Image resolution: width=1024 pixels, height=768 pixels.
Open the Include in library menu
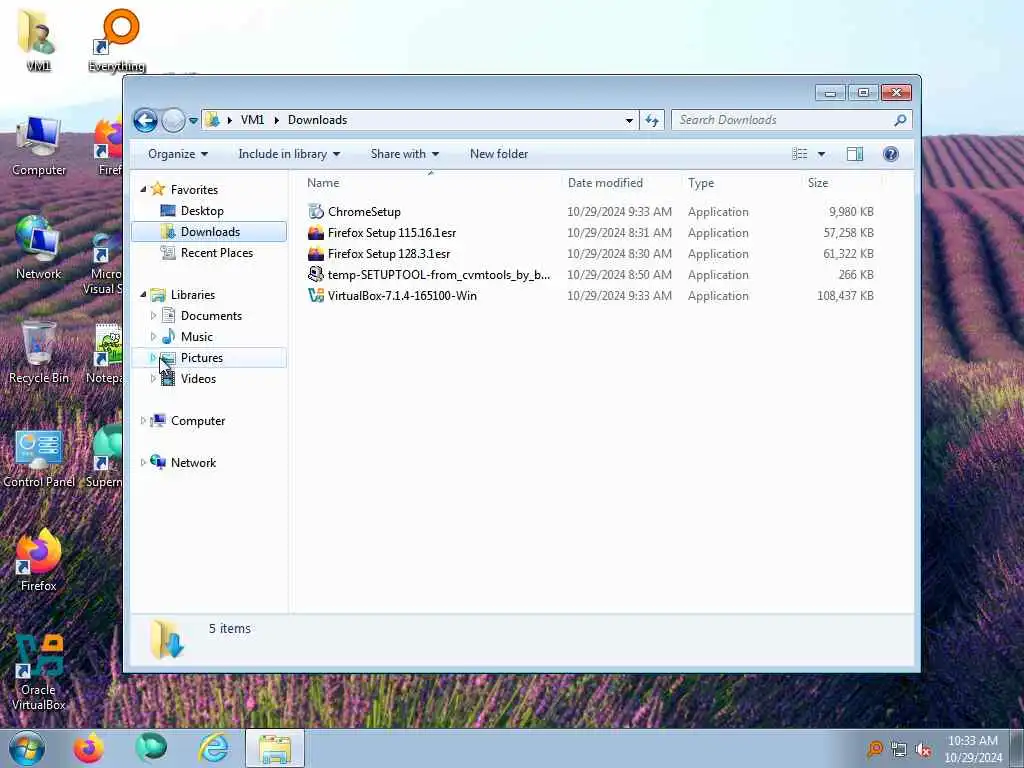point(289,154)
